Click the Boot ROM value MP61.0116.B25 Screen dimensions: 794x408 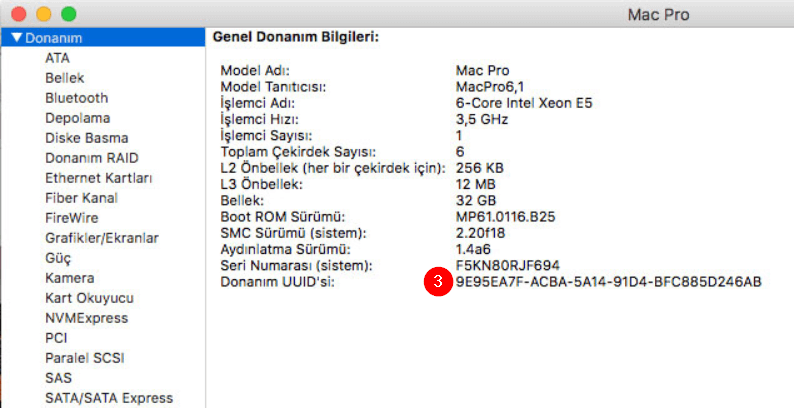(505, 217)
